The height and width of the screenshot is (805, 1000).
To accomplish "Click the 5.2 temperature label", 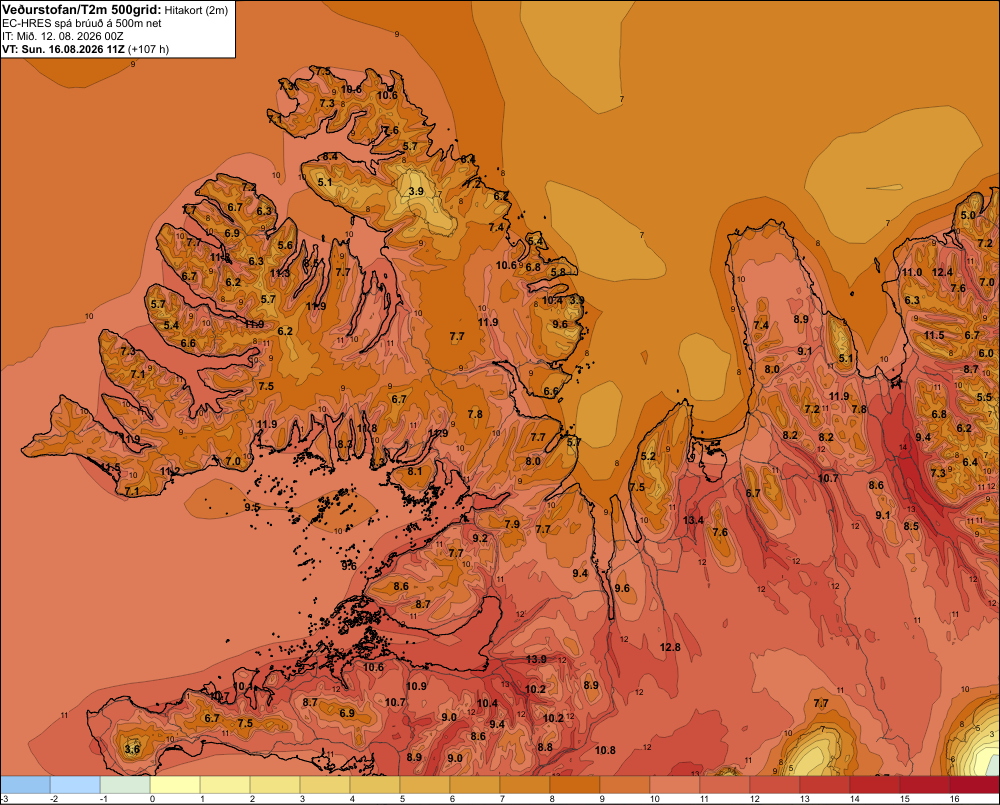I will pos(648,456).
